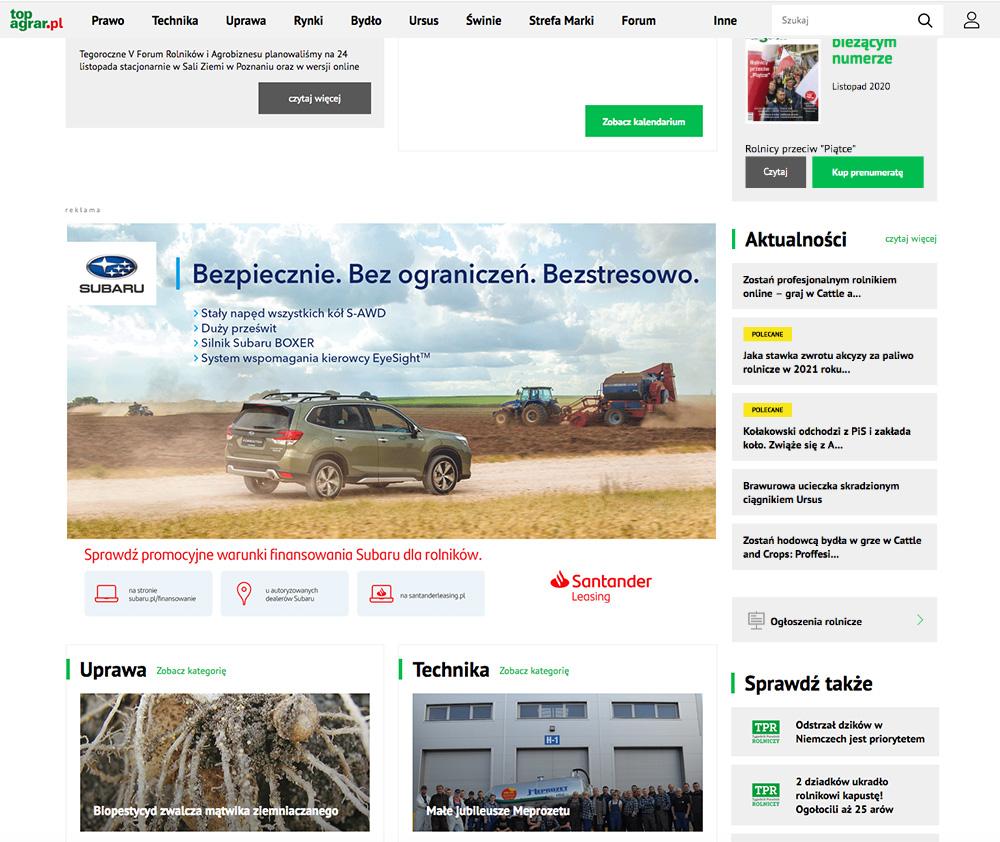The width and height of the screenshot is (1000, 842).
Task: Click the Subaru logo in the ad
Action: pos(112,273)
